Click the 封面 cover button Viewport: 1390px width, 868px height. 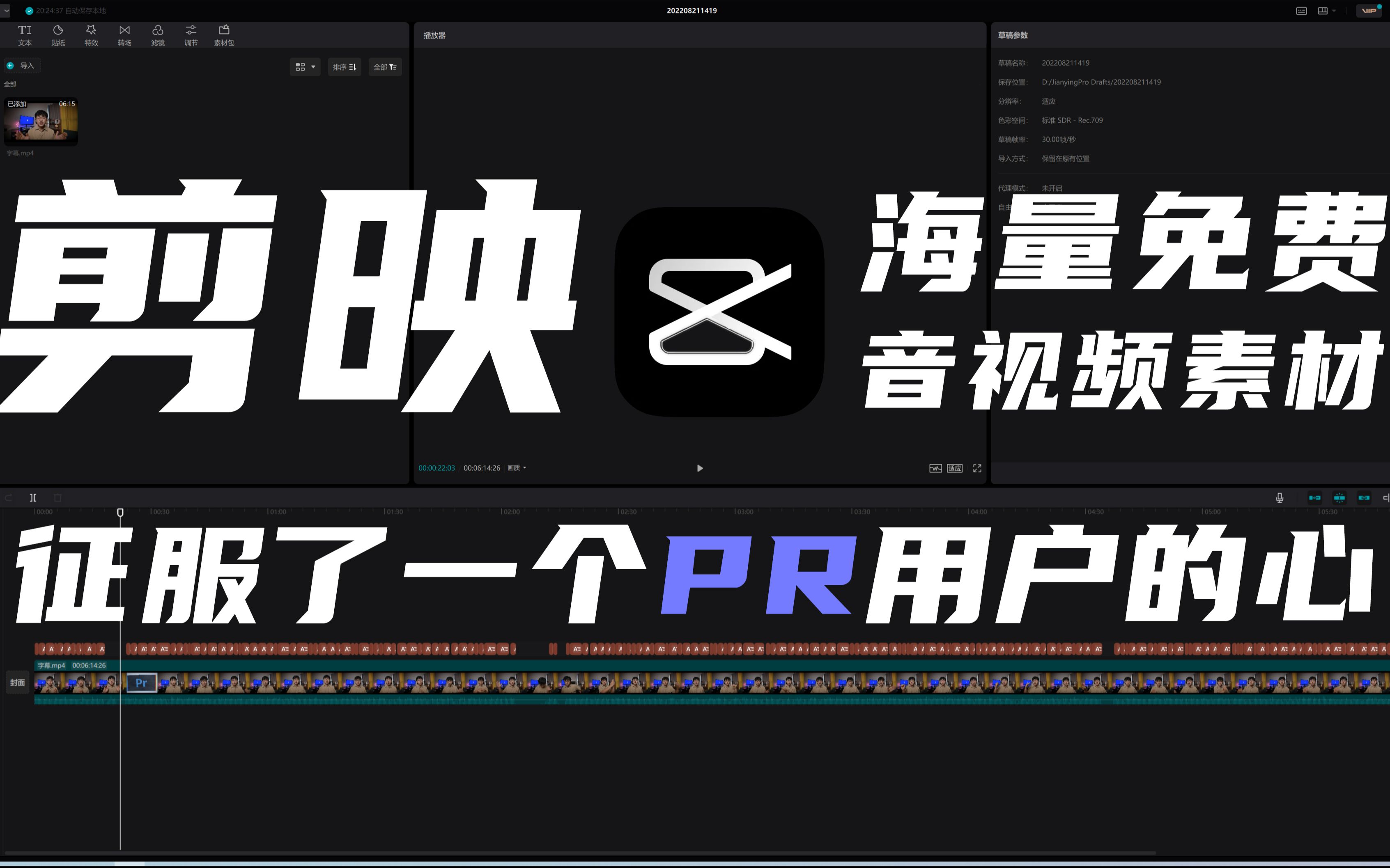(17, 682)
